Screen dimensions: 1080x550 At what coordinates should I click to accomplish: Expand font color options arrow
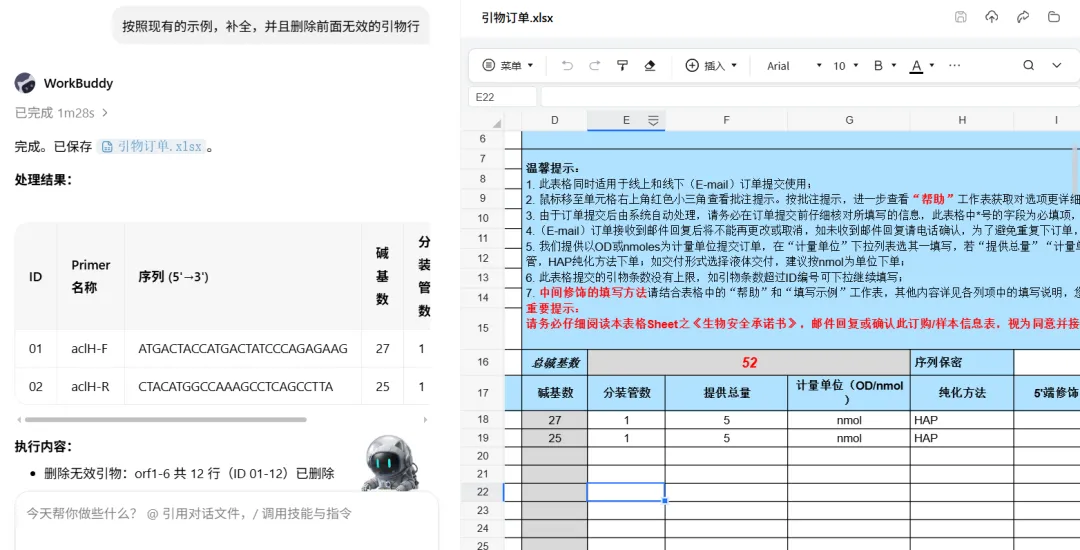[x=932, y=65]
